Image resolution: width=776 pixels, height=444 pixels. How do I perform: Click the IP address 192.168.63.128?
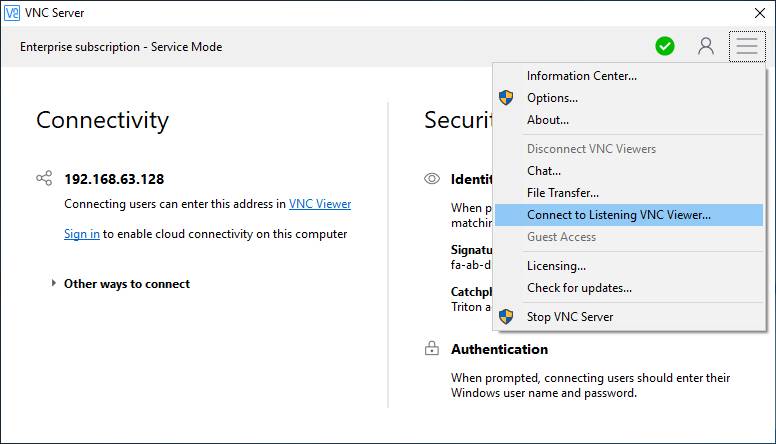coord(114,179)
